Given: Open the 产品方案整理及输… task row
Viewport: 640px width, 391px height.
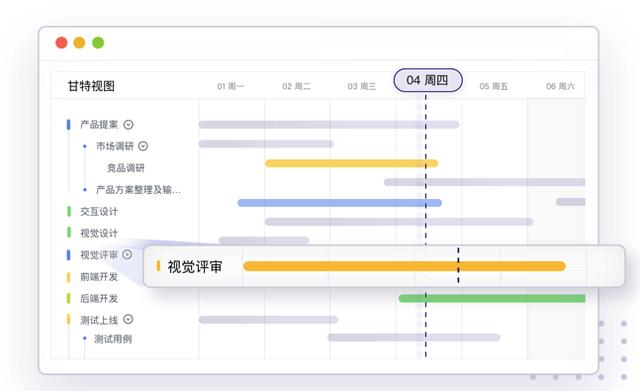Looking at the screenshot, I should pyautogui.click(x=138, y=190).
